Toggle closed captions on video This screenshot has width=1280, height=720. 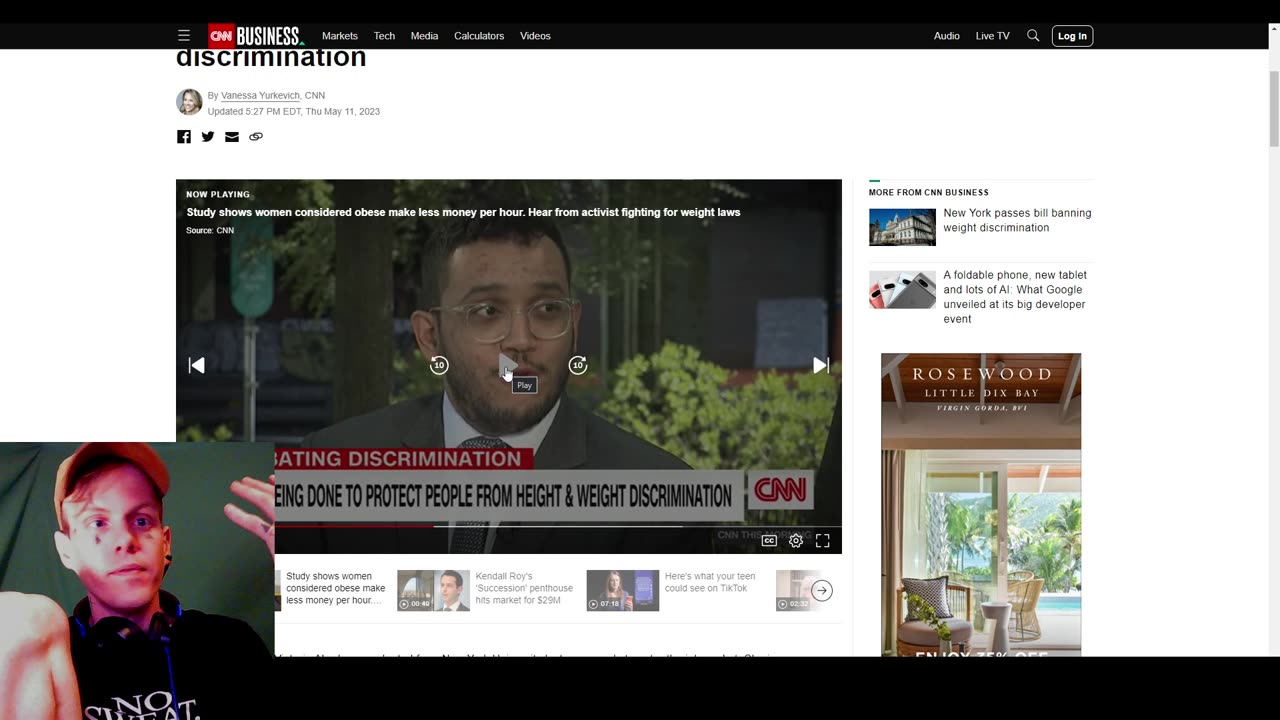click(x=769, y=541)
